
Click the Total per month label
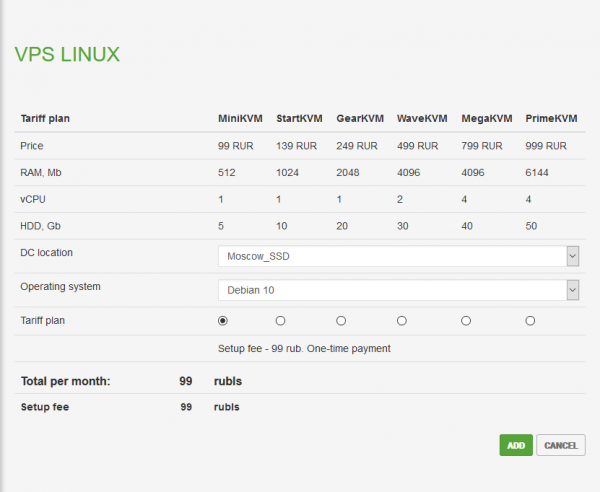[x=65, y=381]
